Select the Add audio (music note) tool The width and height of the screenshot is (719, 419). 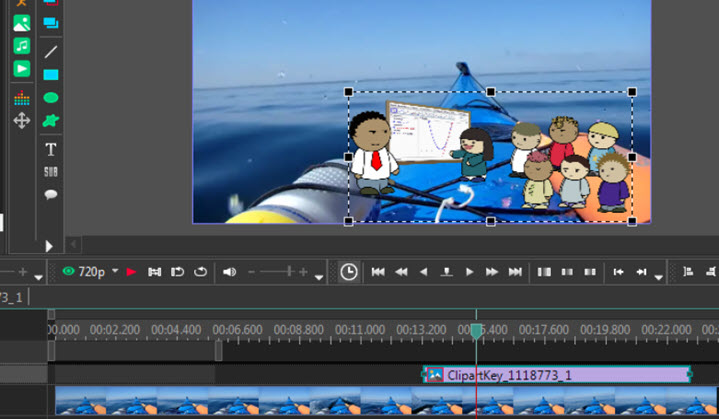[x=22, y=46]
